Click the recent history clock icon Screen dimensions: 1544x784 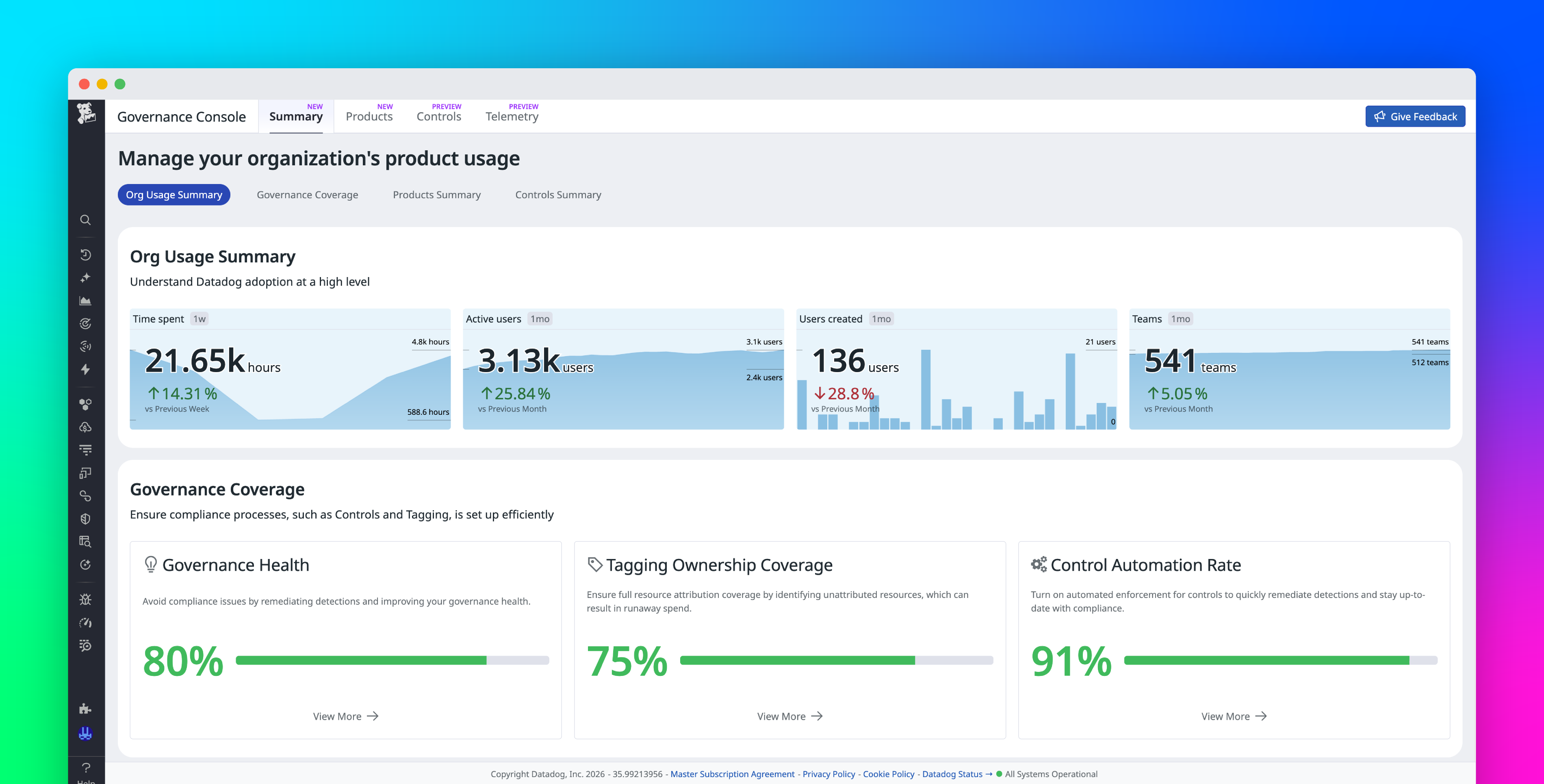click(86, 255)
